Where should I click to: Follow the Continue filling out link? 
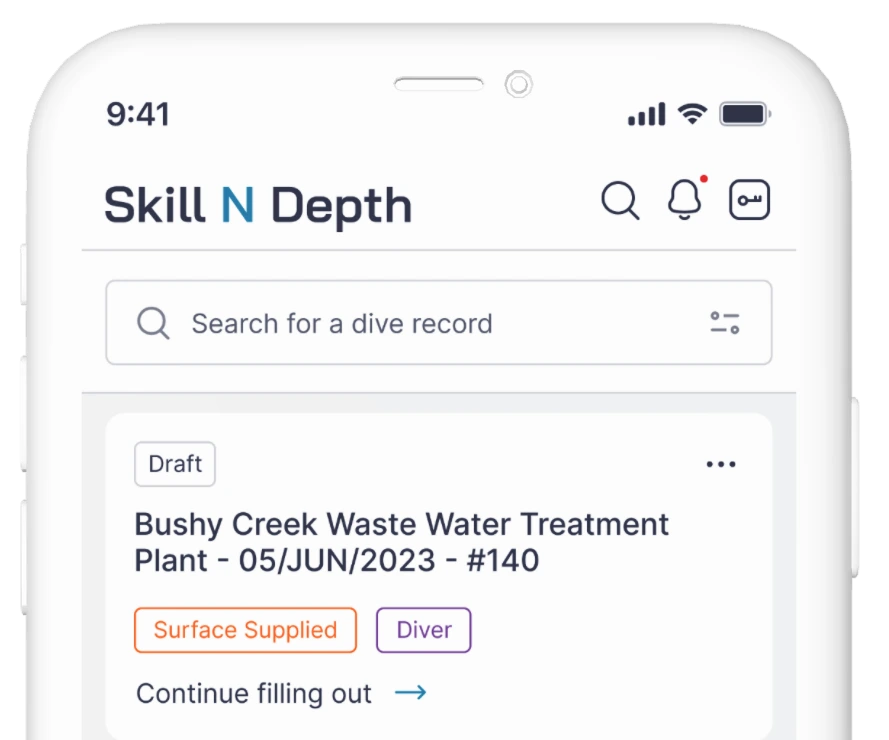click(x=253, y=693)
